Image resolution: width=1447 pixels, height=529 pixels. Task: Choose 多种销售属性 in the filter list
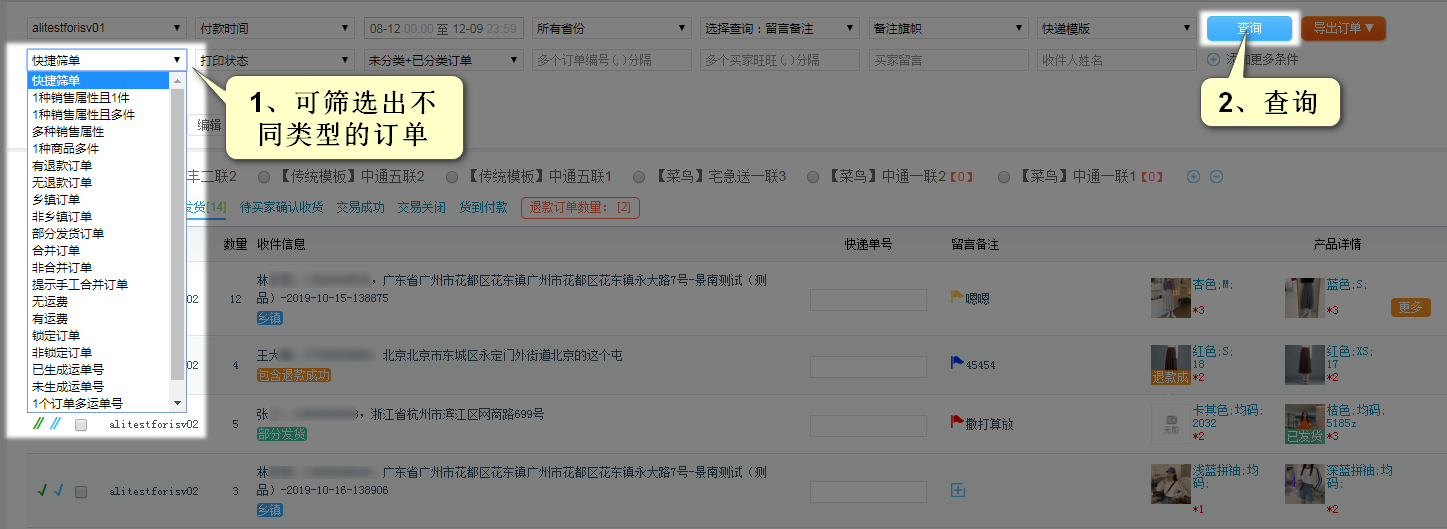[99, 131]
